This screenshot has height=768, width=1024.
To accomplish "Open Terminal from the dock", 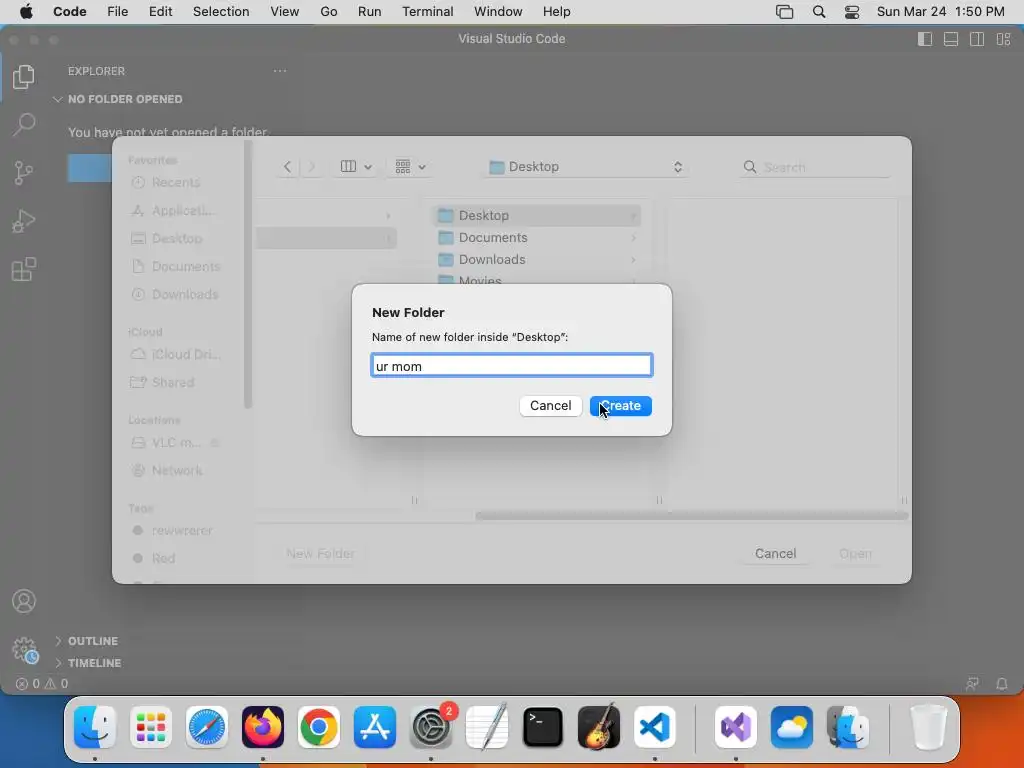I will click(543, 727).
